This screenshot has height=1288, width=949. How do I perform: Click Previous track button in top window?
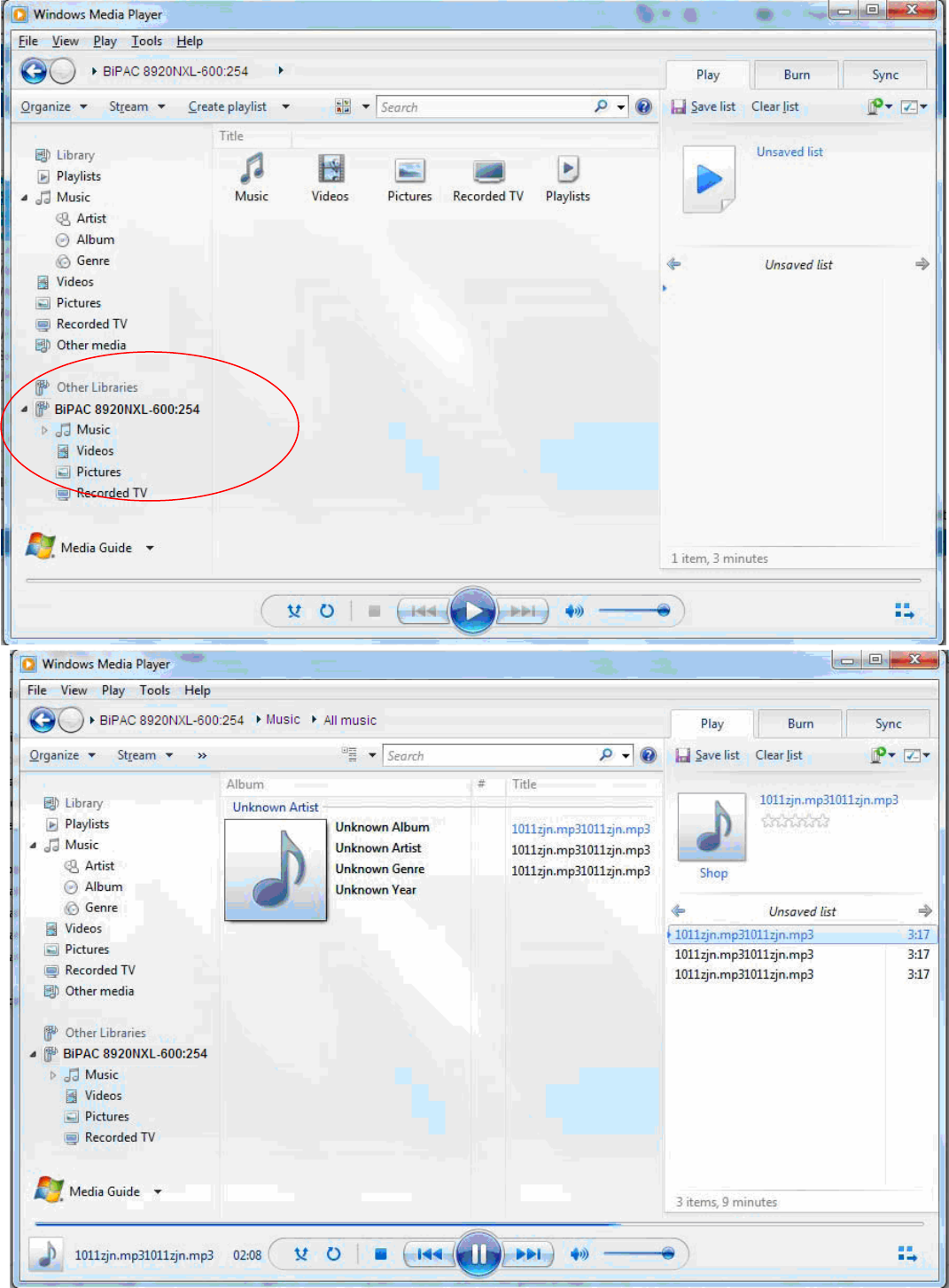(x=424, y=611)
